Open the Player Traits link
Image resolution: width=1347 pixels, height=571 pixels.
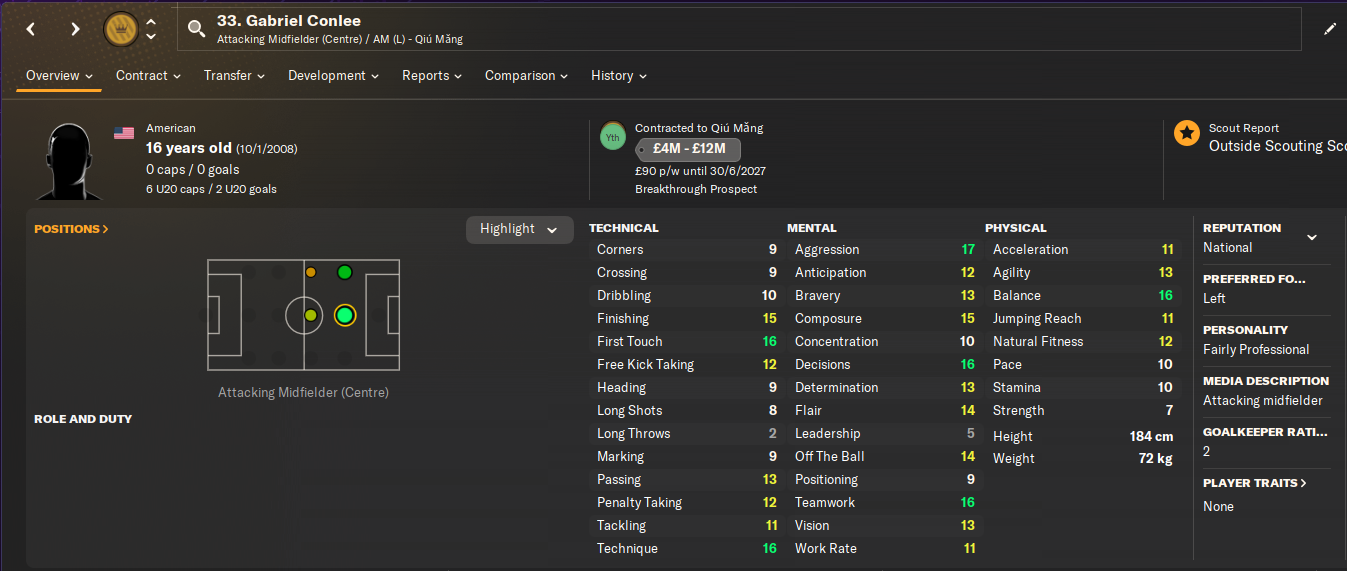[1255, 483]
